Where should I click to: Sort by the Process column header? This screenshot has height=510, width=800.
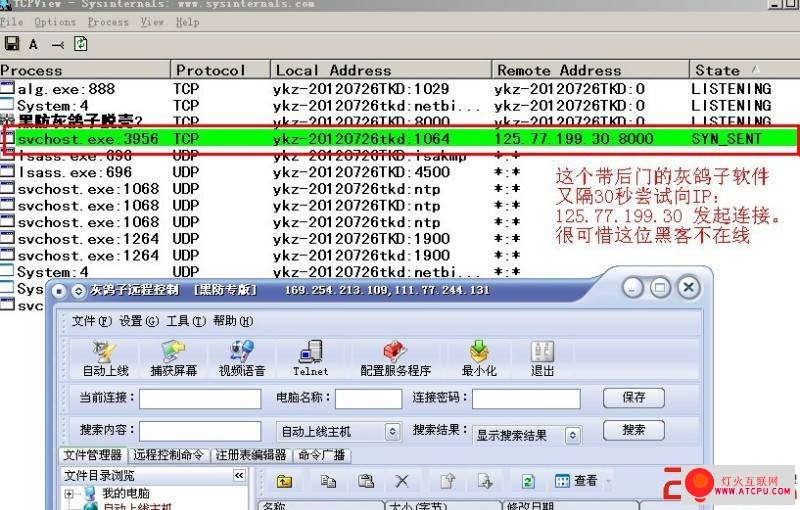85,70
